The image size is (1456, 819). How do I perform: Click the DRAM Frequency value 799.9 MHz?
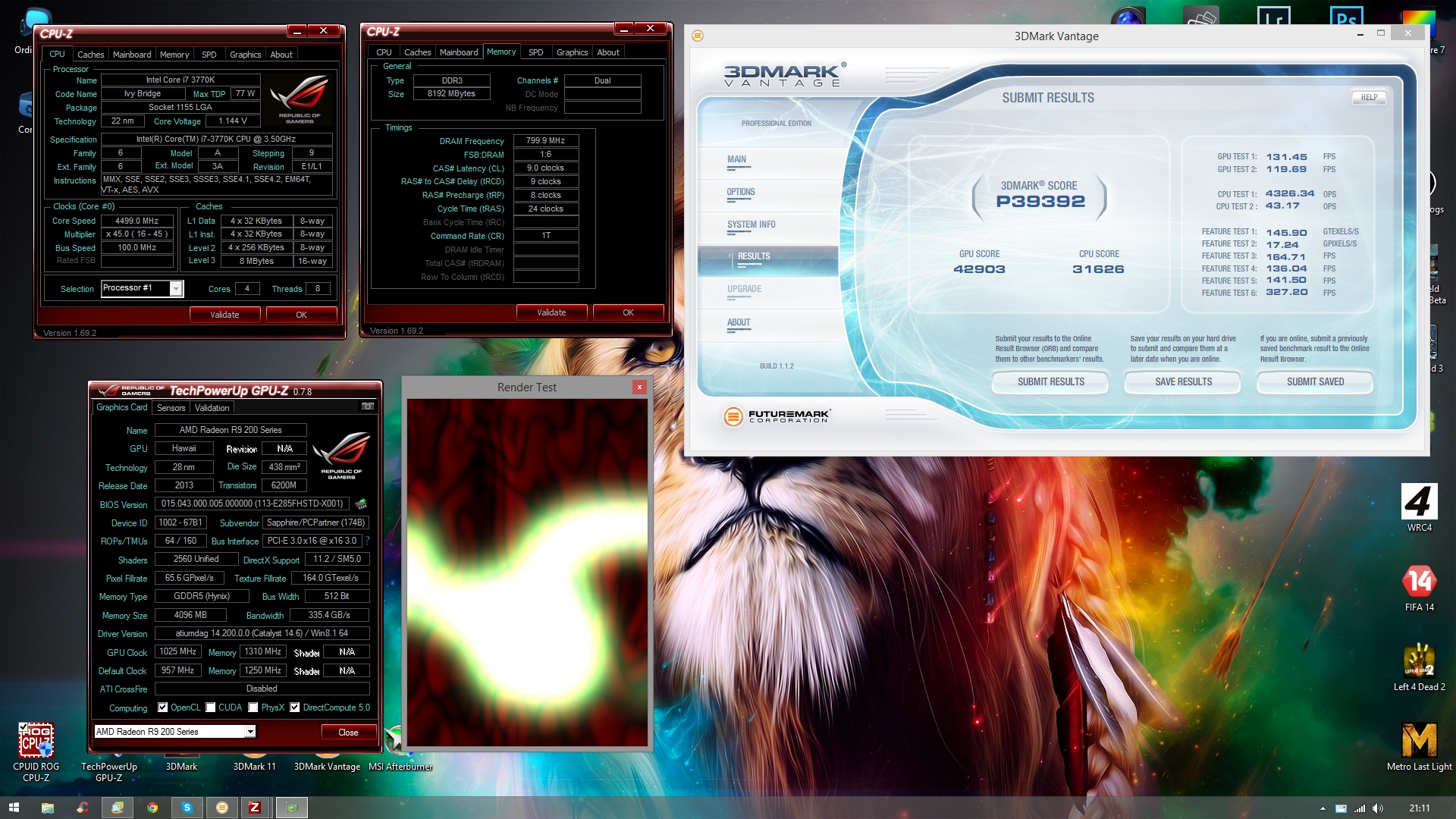[546, 140]
